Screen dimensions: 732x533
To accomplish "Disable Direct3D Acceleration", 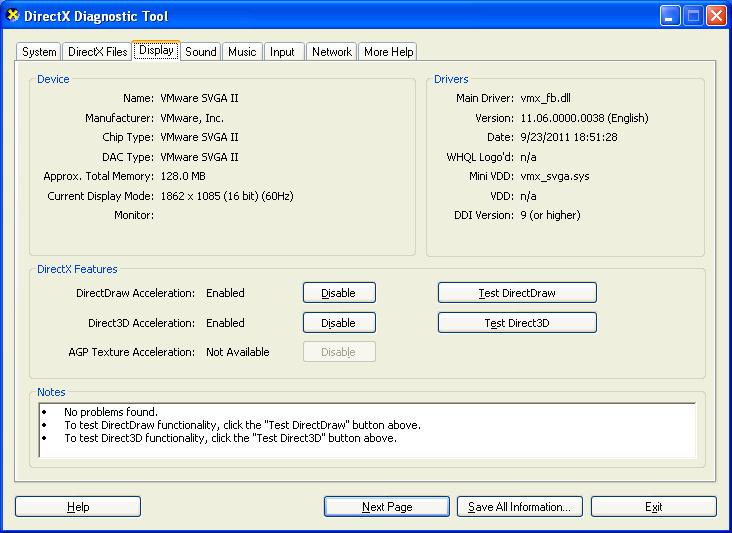I will (x=339, y=323).
